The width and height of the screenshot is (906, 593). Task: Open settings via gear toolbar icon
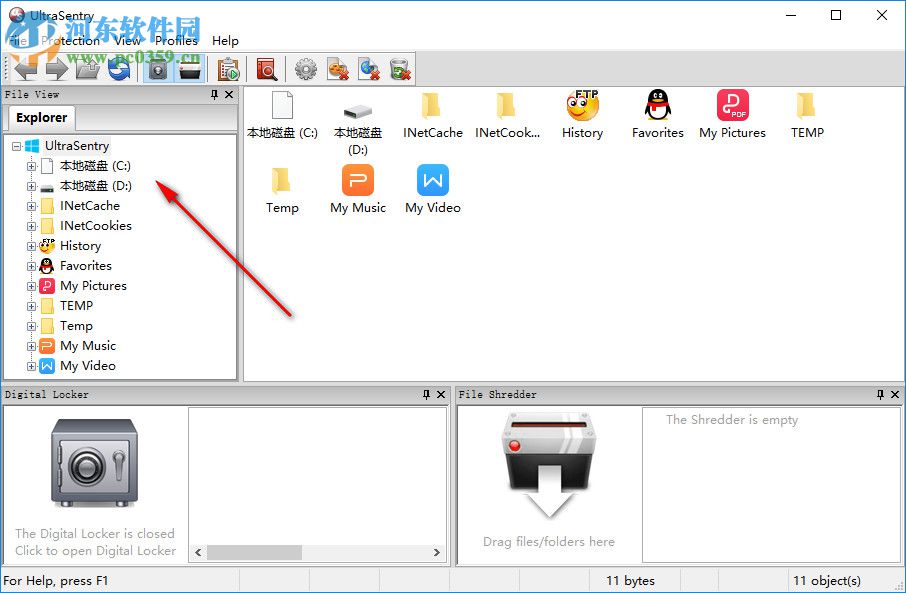point(306,70)
